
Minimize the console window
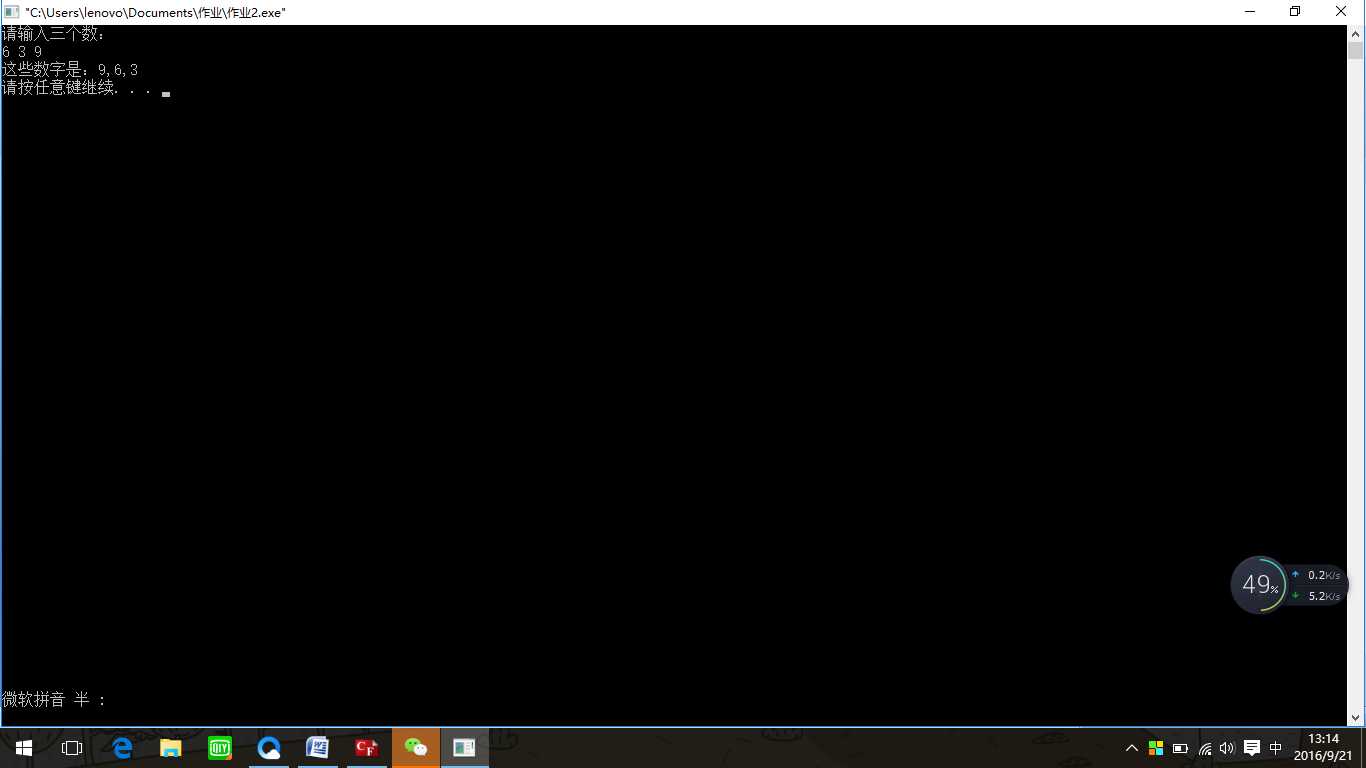click(x=1250, y=12)
